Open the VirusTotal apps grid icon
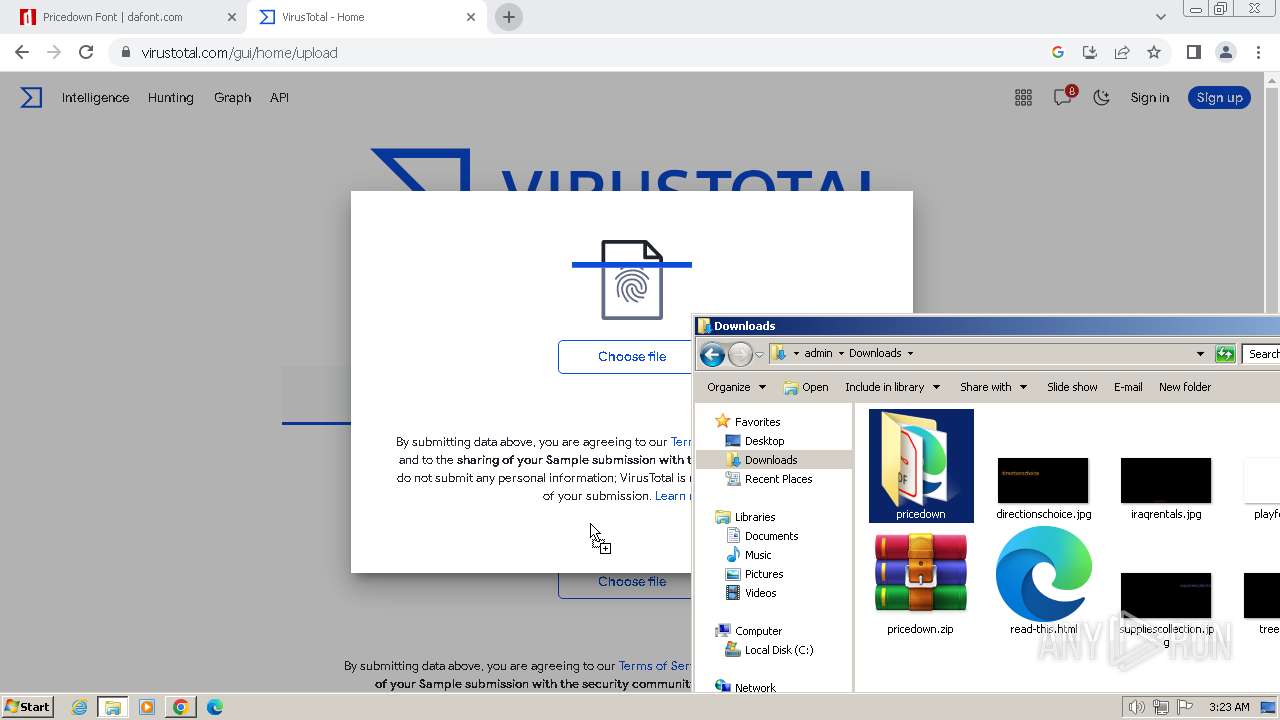This screenshot has width=1280, height=720. click(x=1023, y=97)
